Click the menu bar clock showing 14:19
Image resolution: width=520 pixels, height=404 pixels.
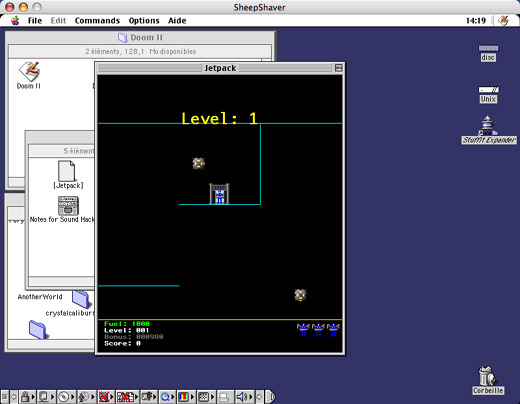click(x=476, y=21)
